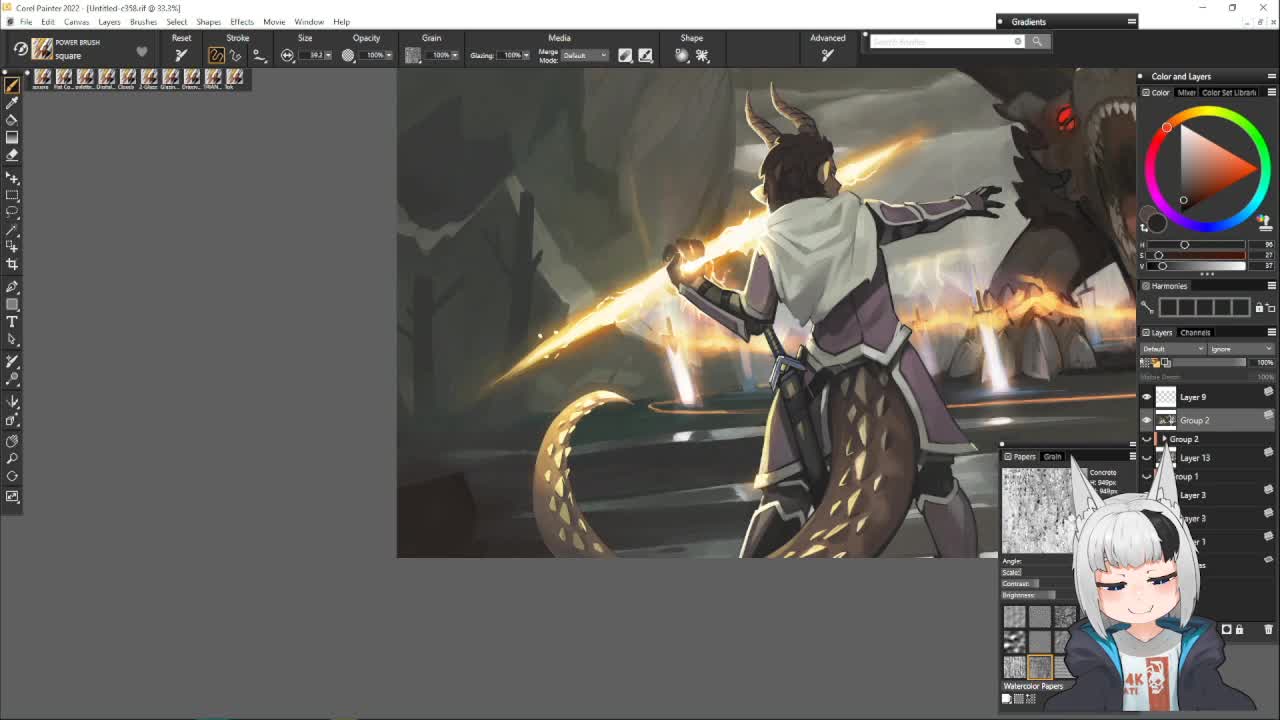Open the Merge Mode dropdown
Image resolution: width=1280 pixels, height=720 pixels.
[x=585, y=56]
